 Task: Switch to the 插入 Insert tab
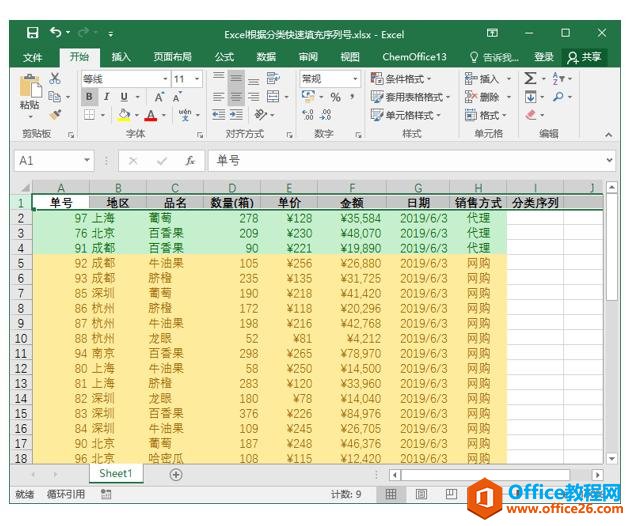point(121,57)
